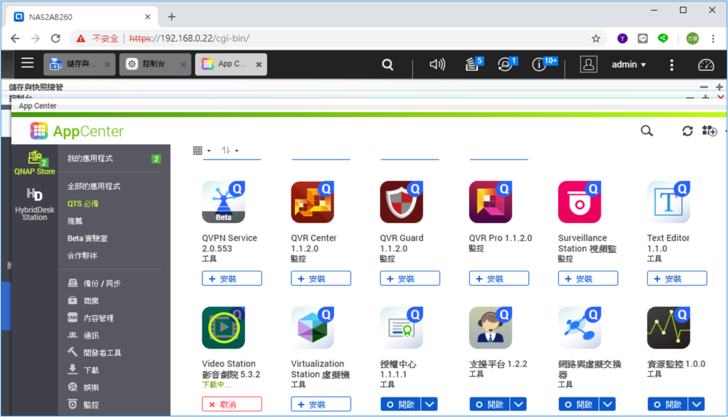Click the 支援平台 app icon
This screenshot has width=728, height=417.
pos(491,328)
